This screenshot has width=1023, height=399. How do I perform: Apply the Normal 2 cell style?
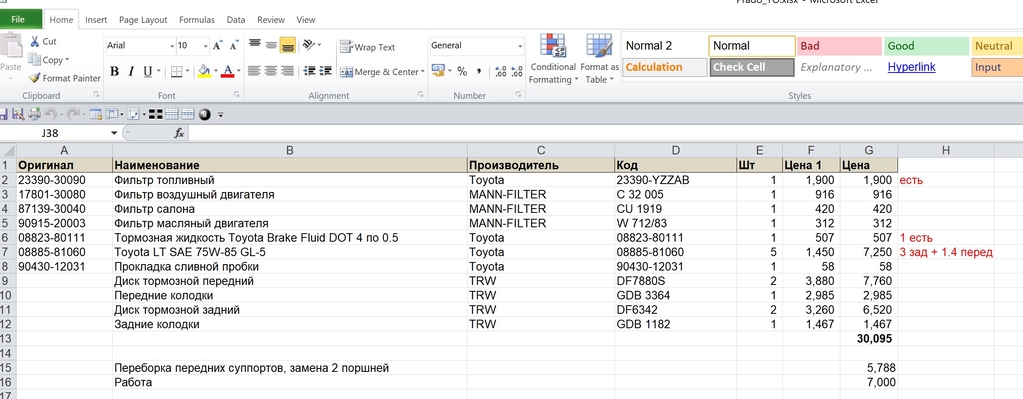pyautogui.click(x=664, y=46)
